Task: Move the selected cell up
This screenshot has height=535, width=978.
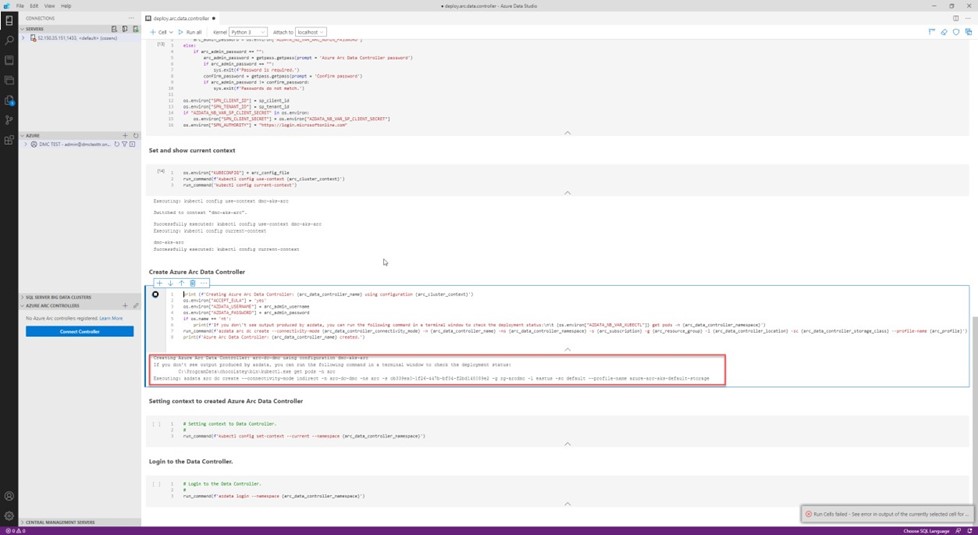Action: tap(182, 283)
